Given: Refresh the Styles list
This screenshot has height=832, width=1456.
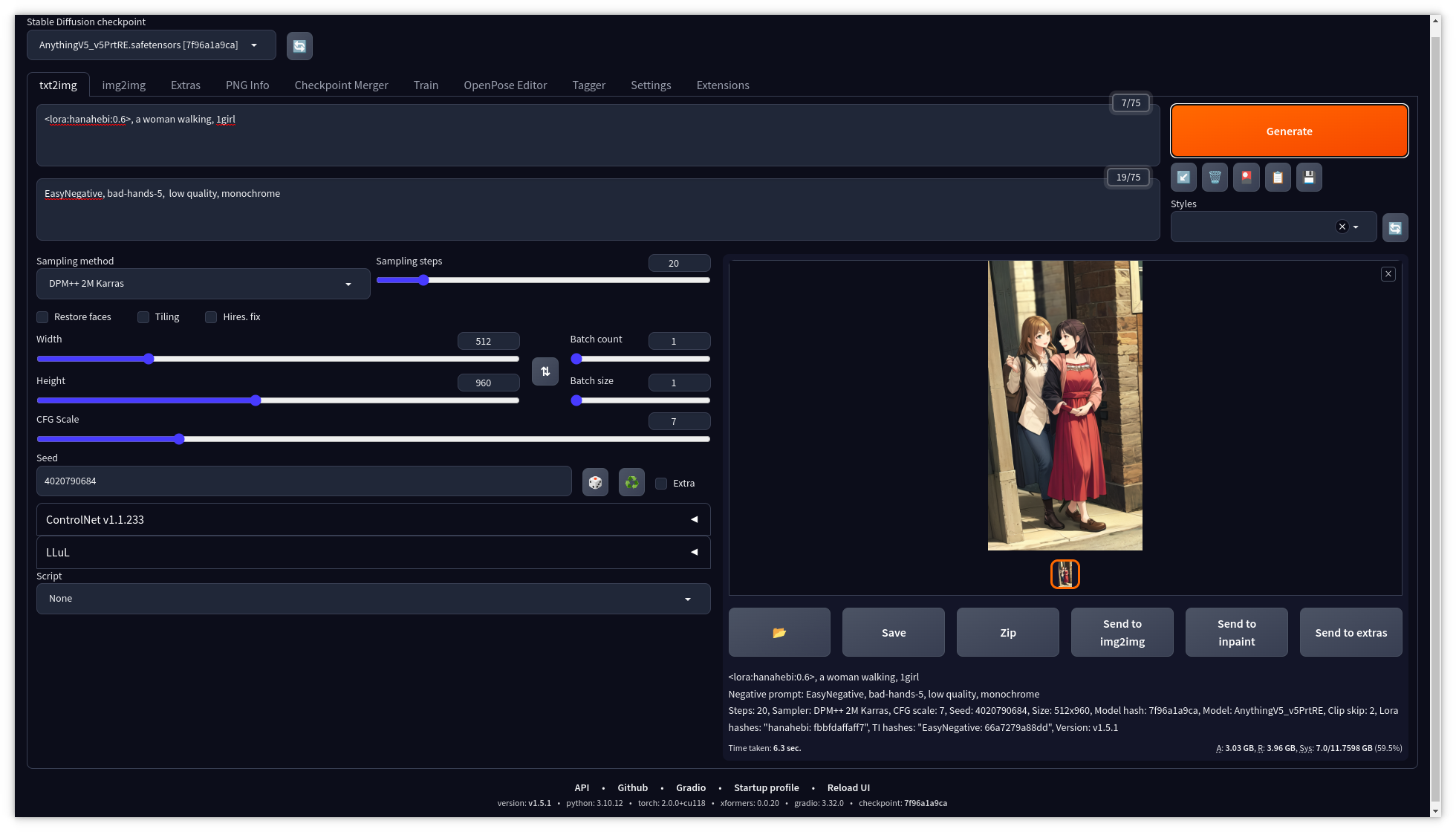Looking at the screenshot, I should tap(1395, 228).
